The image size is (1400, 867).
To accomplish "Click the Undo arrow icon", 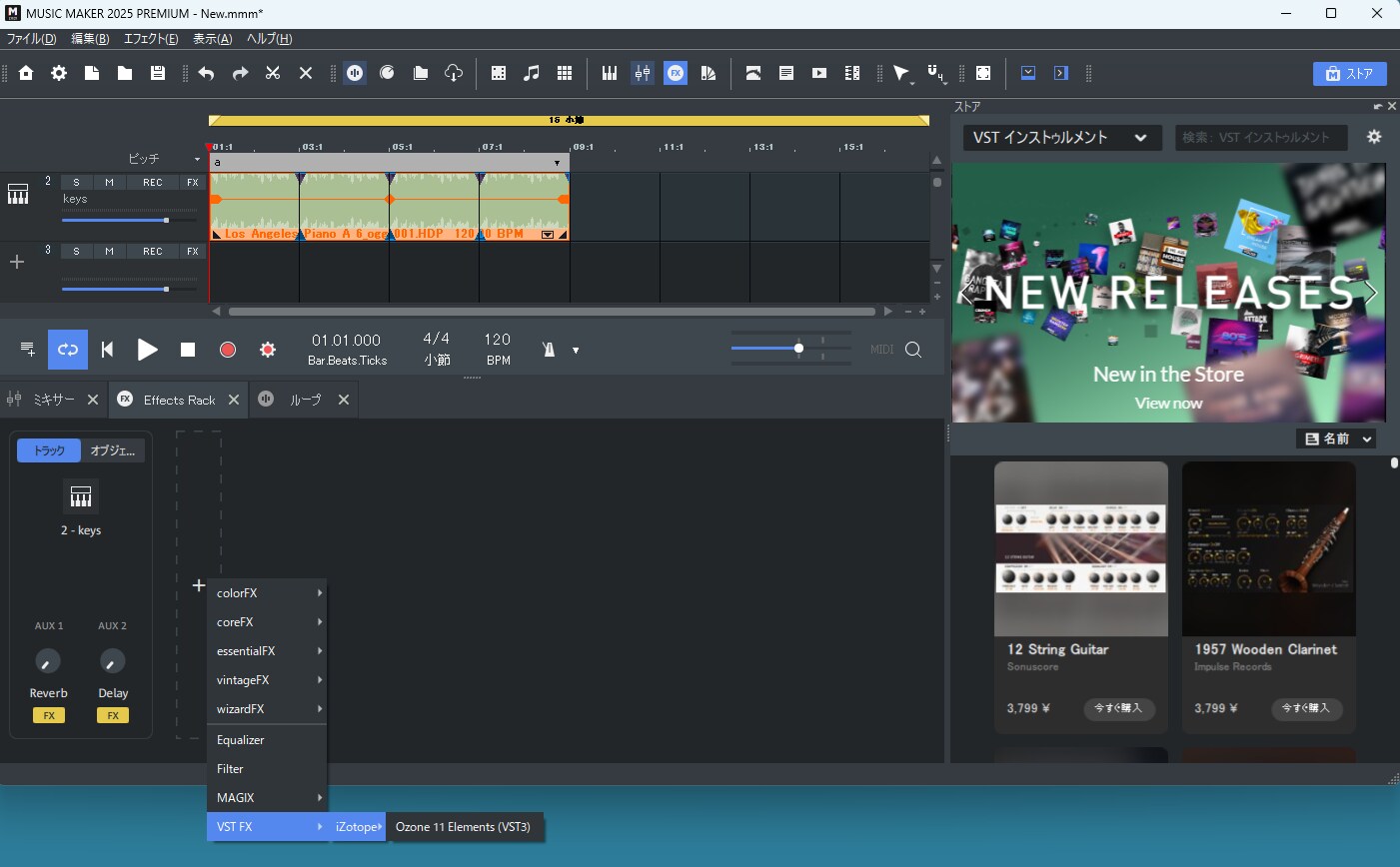I will pyautogui.click(x=207, y=73).
